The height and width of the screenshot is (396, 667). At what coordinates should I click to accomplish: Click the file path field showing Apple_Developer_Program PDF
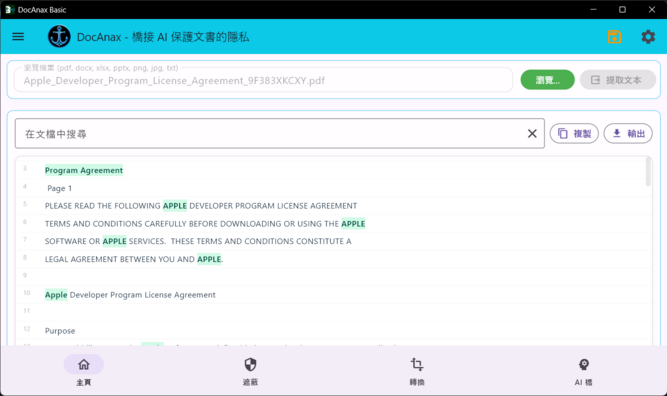[x=263, y=80]
